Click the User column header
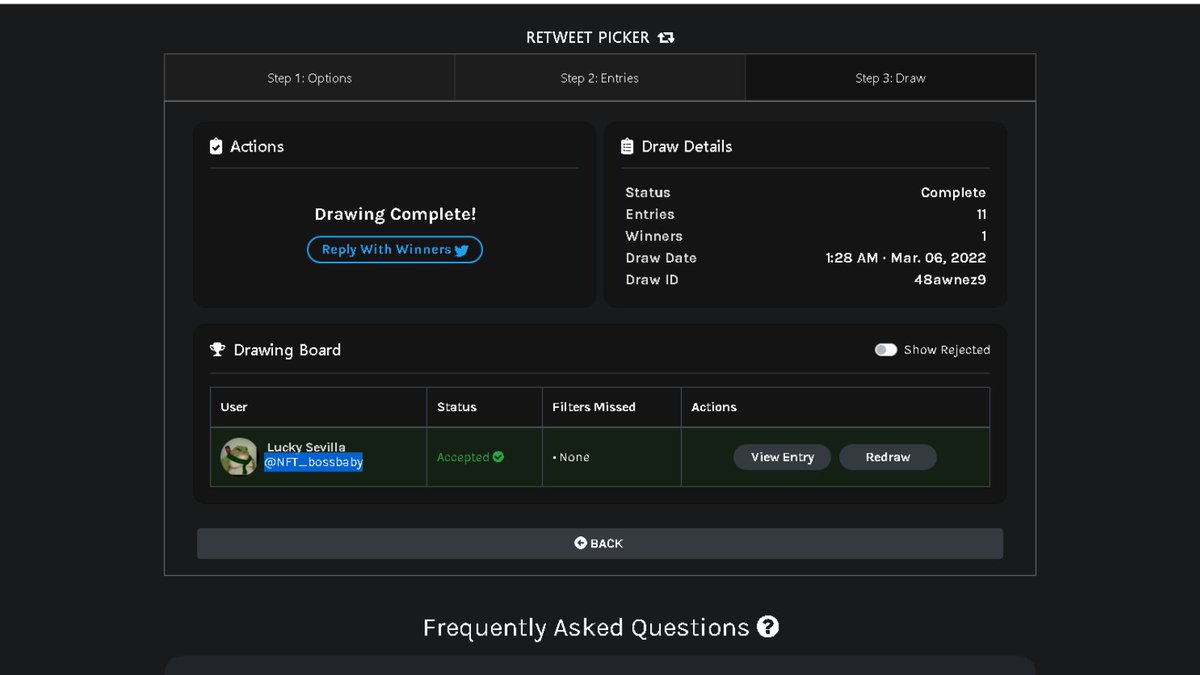 [234, 407]
